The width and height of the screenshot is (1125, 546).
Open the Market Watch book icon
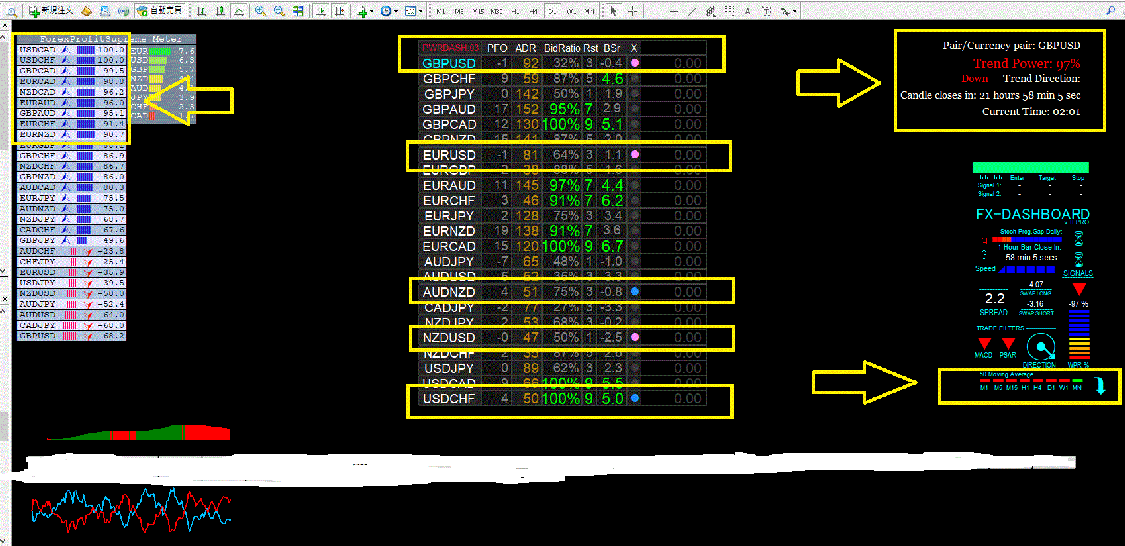[x=86, y=11]
